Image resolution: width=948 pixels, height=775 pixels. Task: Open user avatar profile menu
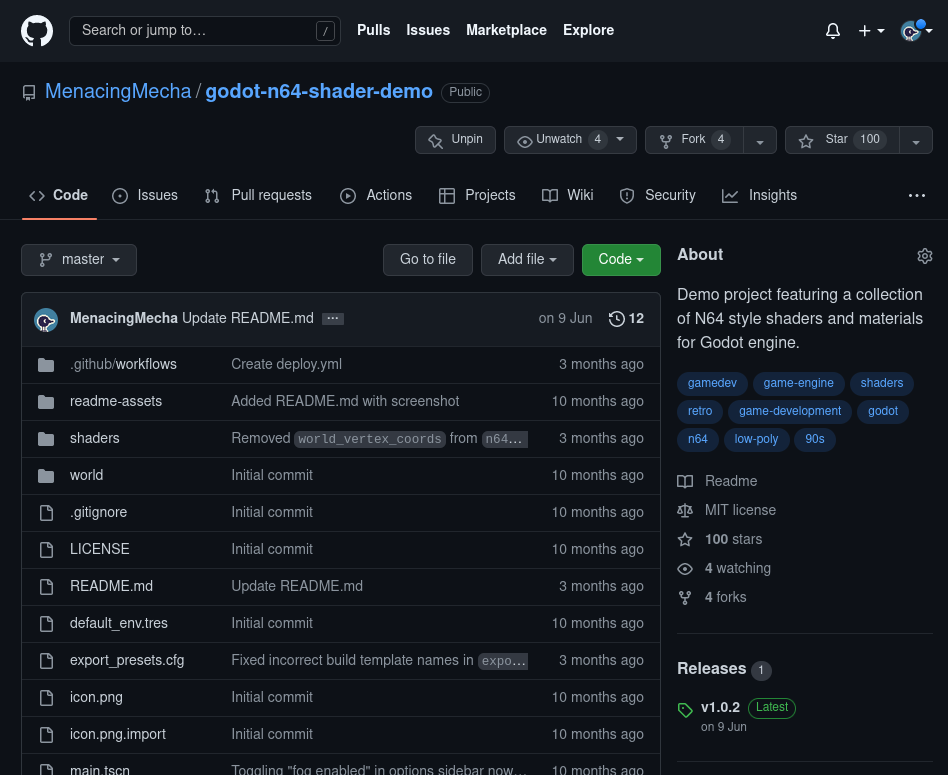(x=916, y=31)
